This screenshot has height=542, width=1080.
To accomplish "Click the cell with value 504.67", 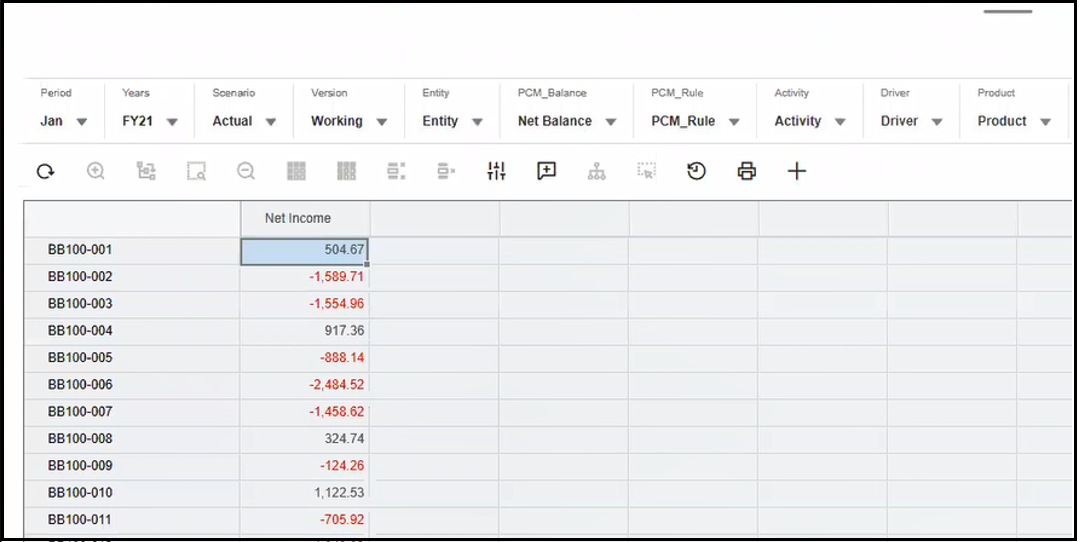I will click(304, 251).
